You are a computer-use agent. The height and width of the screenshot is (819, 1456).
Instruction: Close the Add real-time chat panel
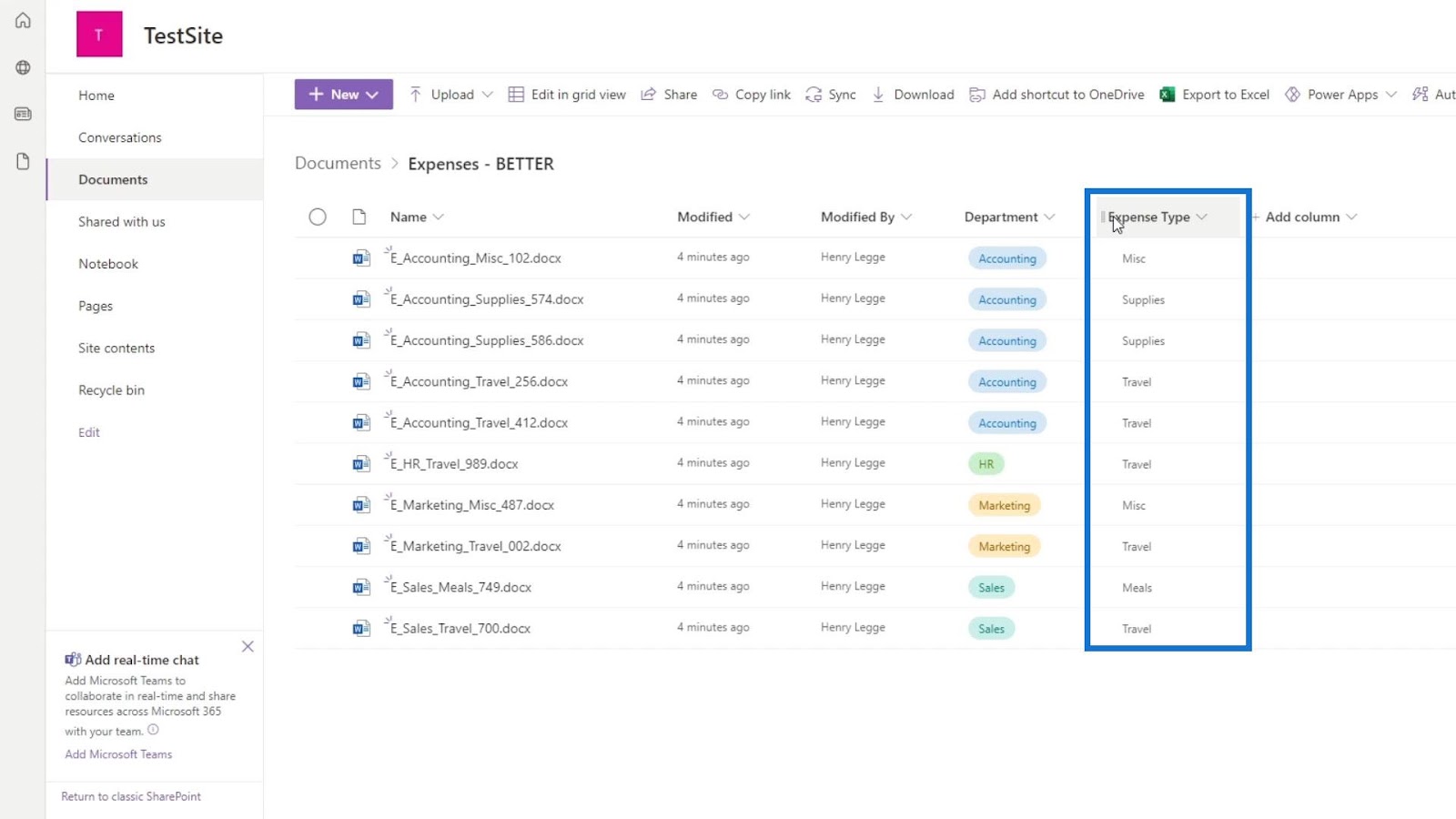tap(248, 647)
